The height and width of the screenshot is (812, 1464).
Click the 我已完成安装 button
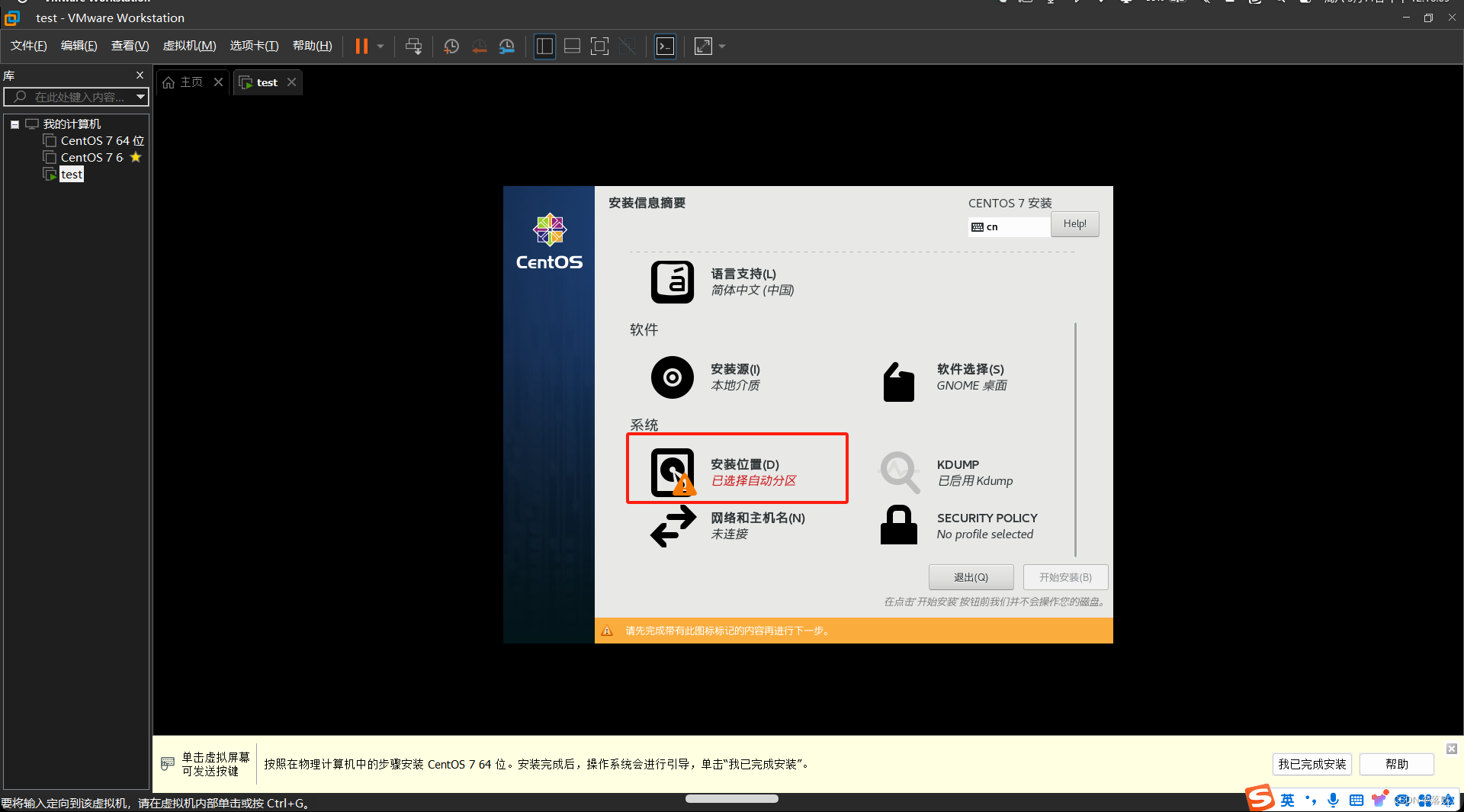point(1312,764)
